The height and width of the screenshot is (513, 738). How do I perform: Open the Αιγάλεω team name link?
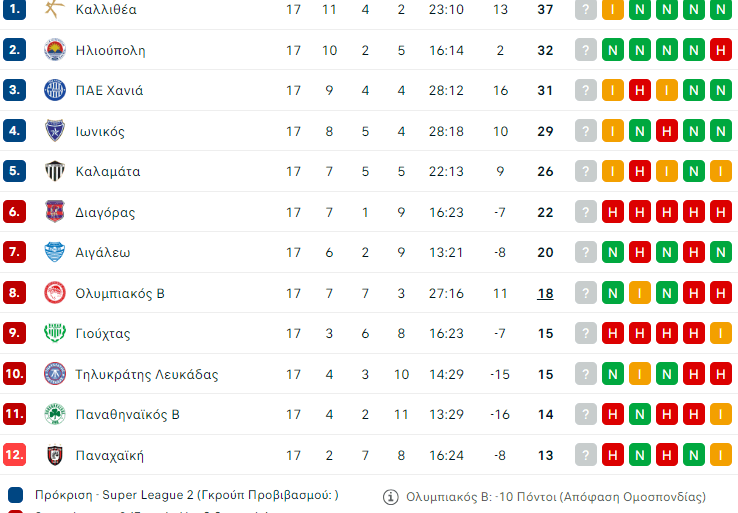point(103,252)
